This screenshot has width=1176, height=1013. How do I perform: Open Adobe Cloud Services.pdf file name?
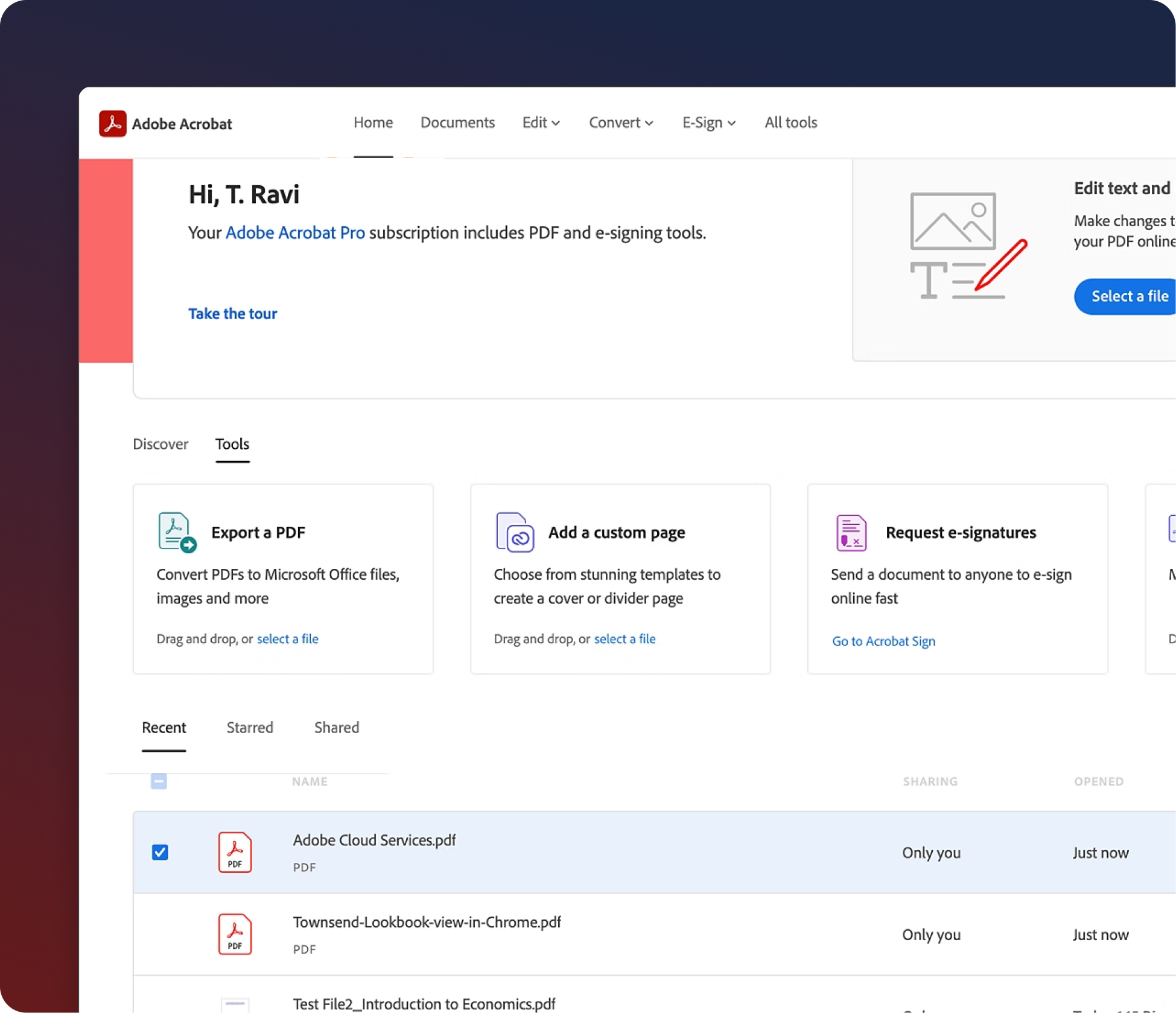[374, 840]
